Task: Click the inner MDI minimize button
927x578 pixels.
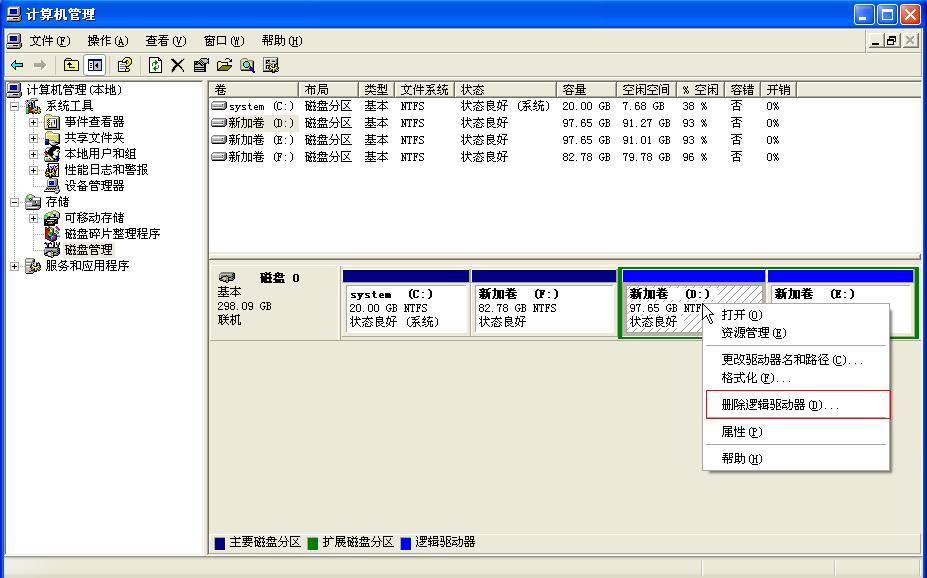Action: click(x=876, y=41)
